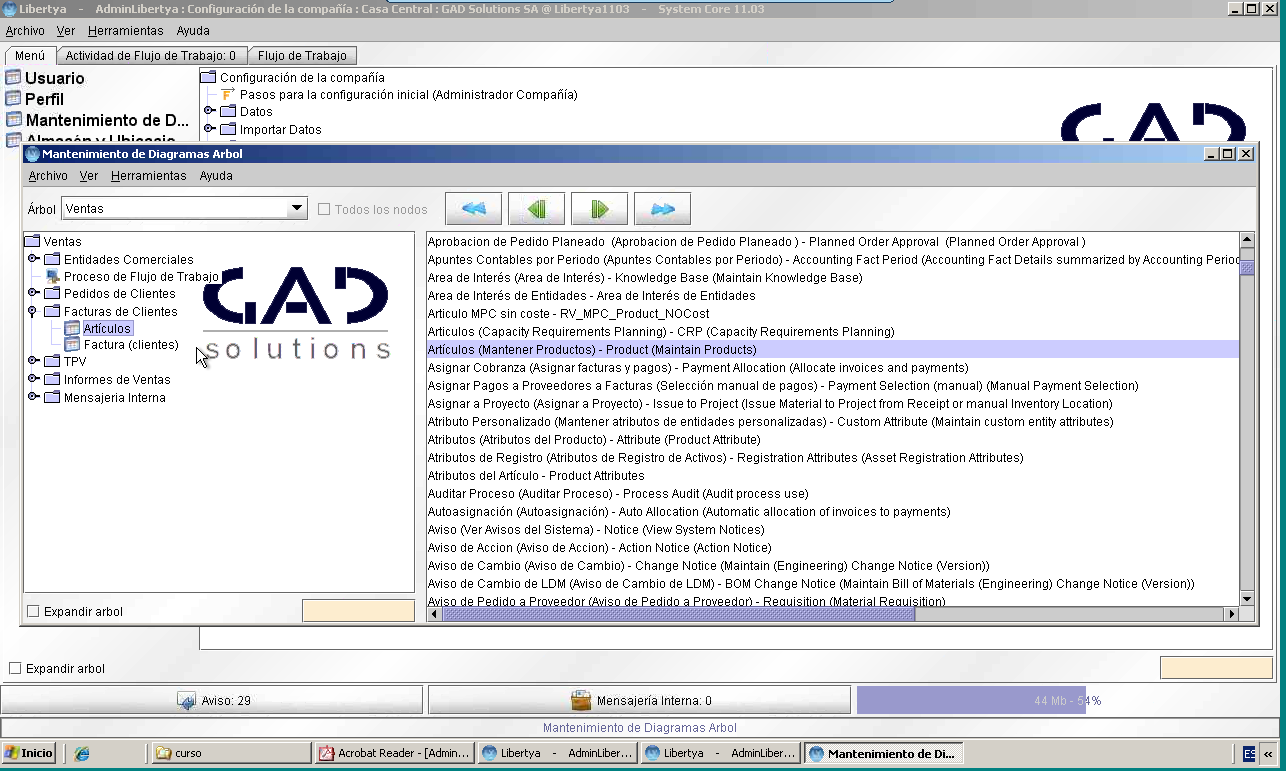
Task: Click the Aviso: 29 button
Action: (x=212, y=701)
